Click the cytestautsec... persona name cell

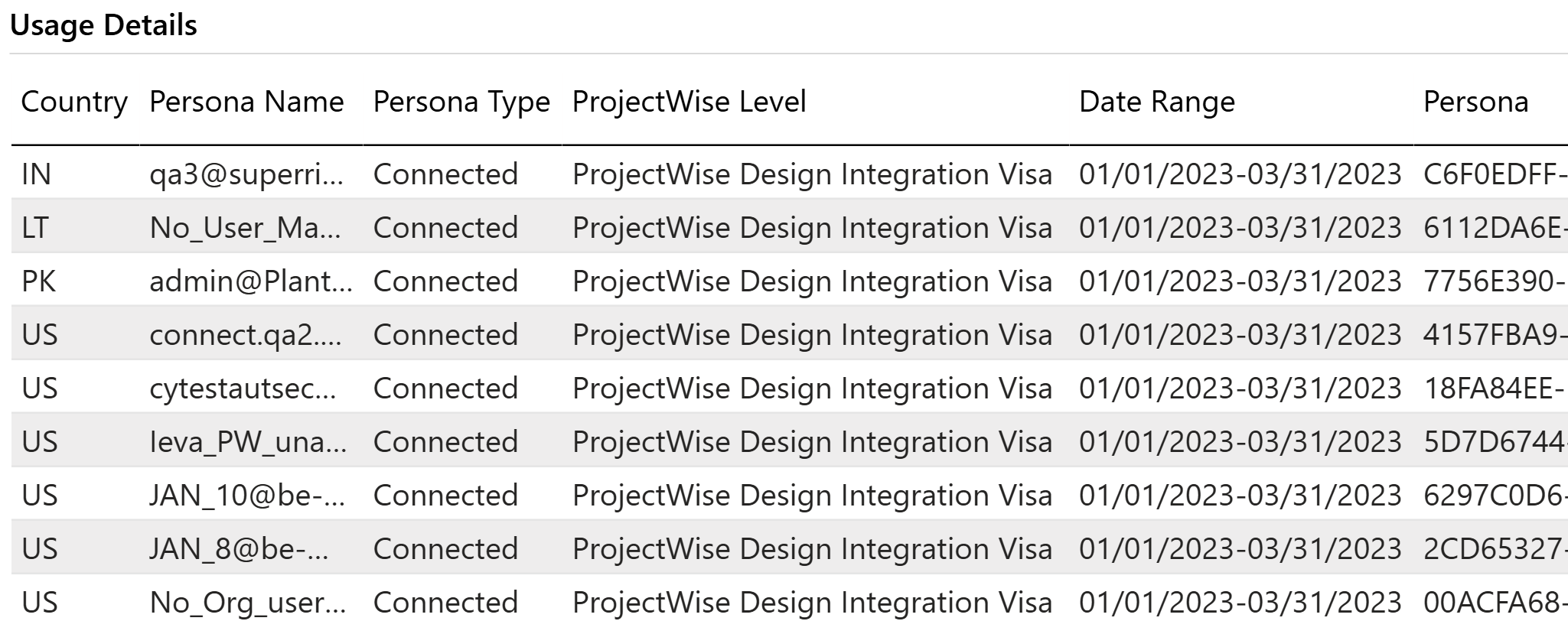tap(243, 389)
